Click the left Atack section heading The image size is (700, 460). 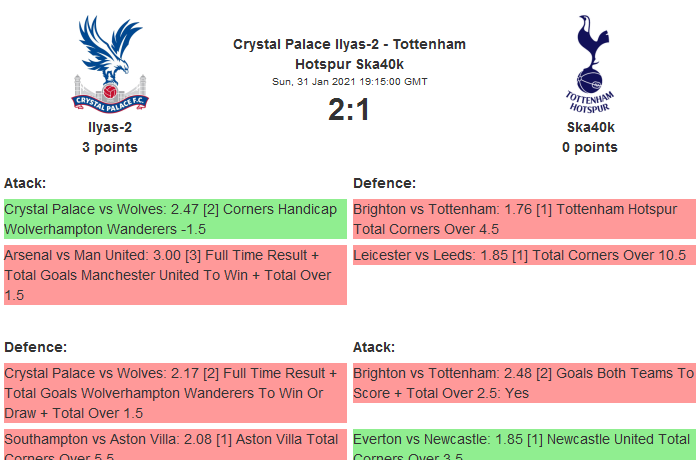pos(25,183)
